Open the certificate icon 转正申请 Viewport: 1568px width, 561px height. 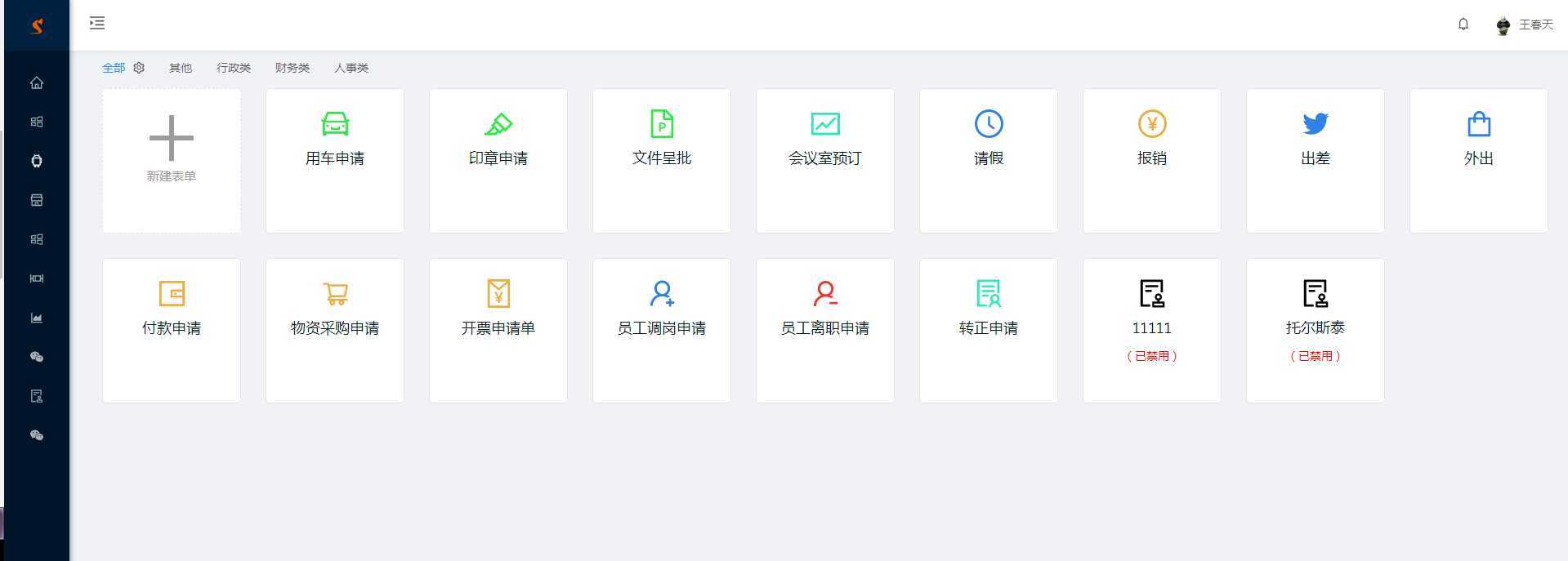[x=989, y=294]
